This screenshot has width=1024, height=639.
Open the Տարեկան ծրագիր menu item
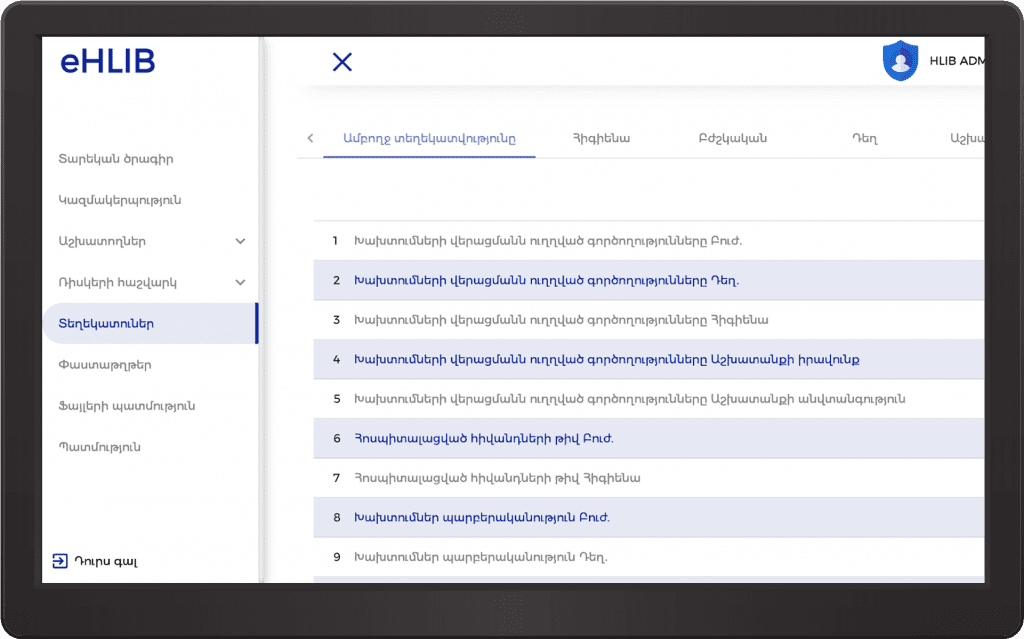pyautogui.click(x=116, y=159)
